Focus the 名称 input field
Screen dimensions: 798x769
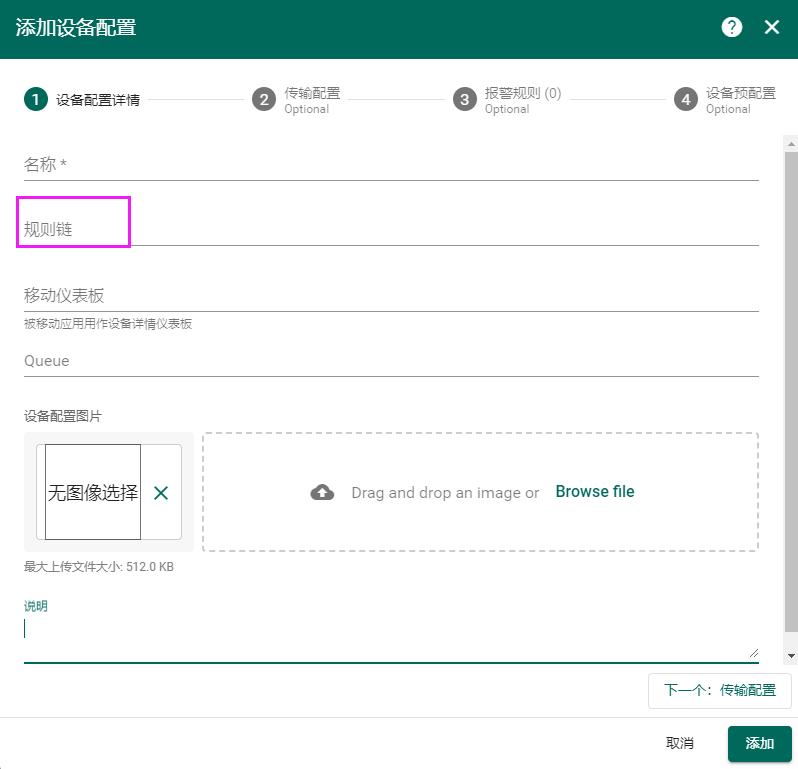[391, 164]
